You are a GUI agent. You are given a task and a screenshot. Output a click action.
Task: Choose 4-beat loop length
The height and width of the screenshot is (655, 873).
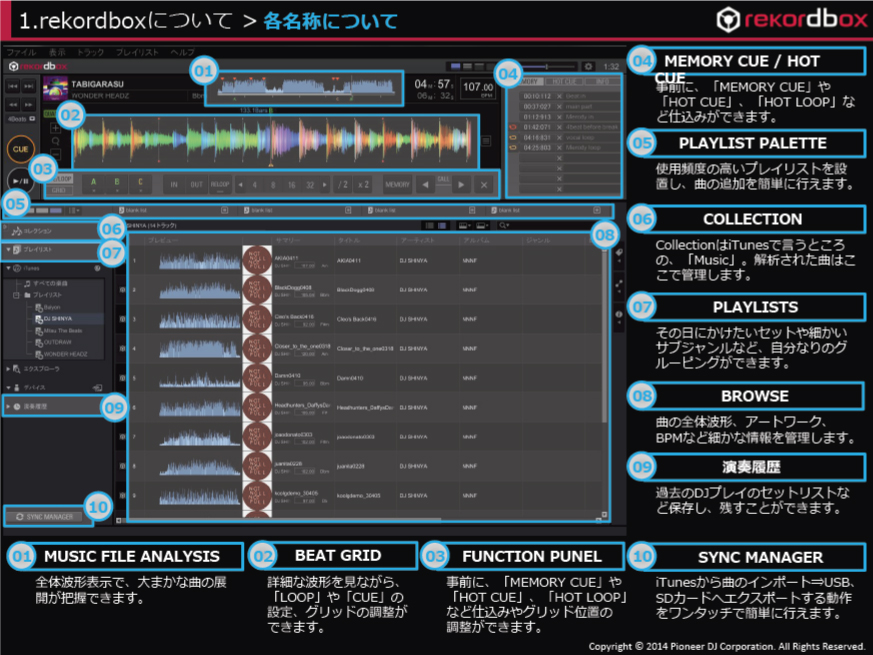(254, 185)
